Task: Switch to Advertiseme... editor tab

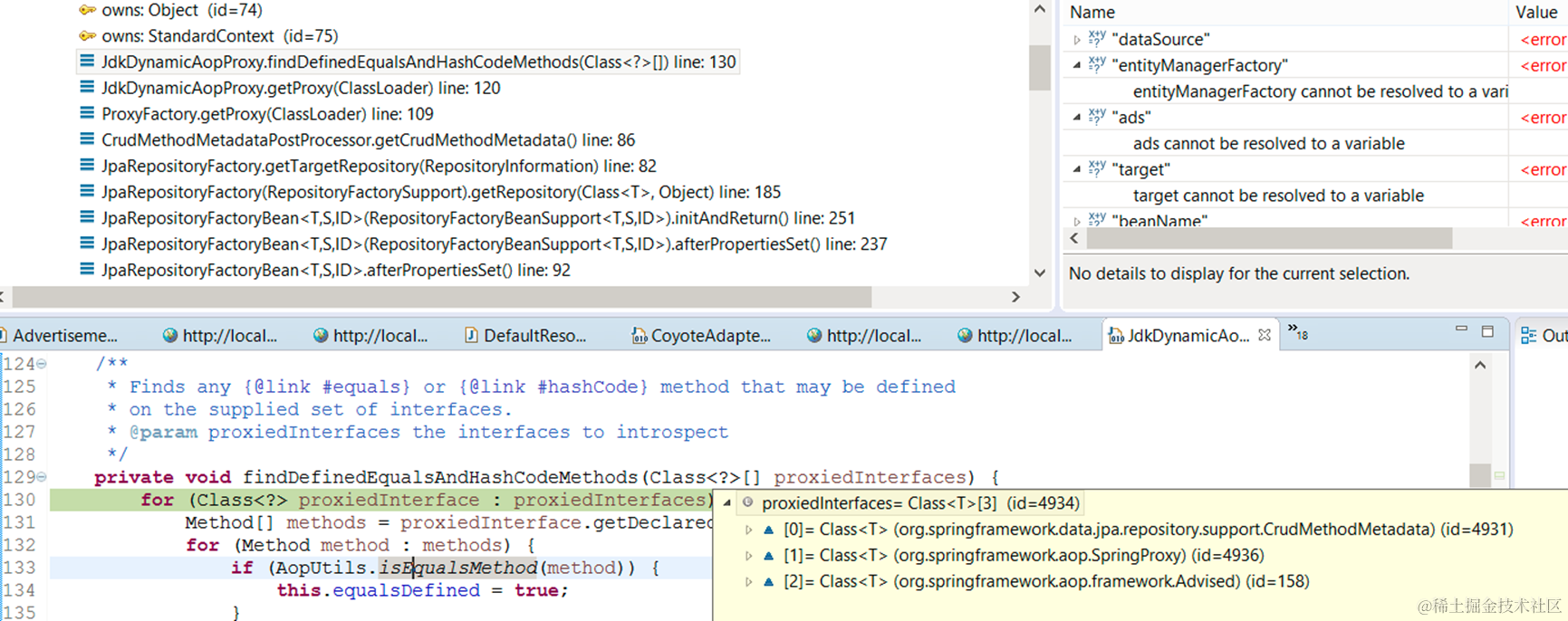Action: coord(60,336)
